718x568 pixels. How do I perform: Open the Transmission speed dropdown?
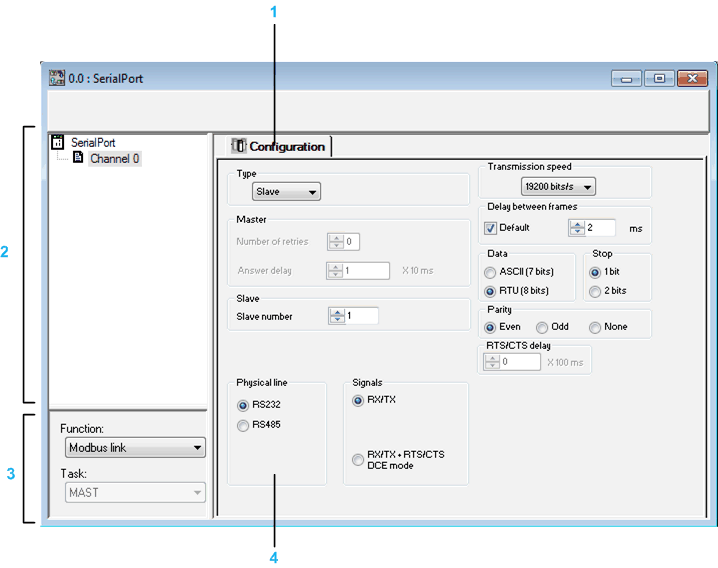(x=557, y=186)
